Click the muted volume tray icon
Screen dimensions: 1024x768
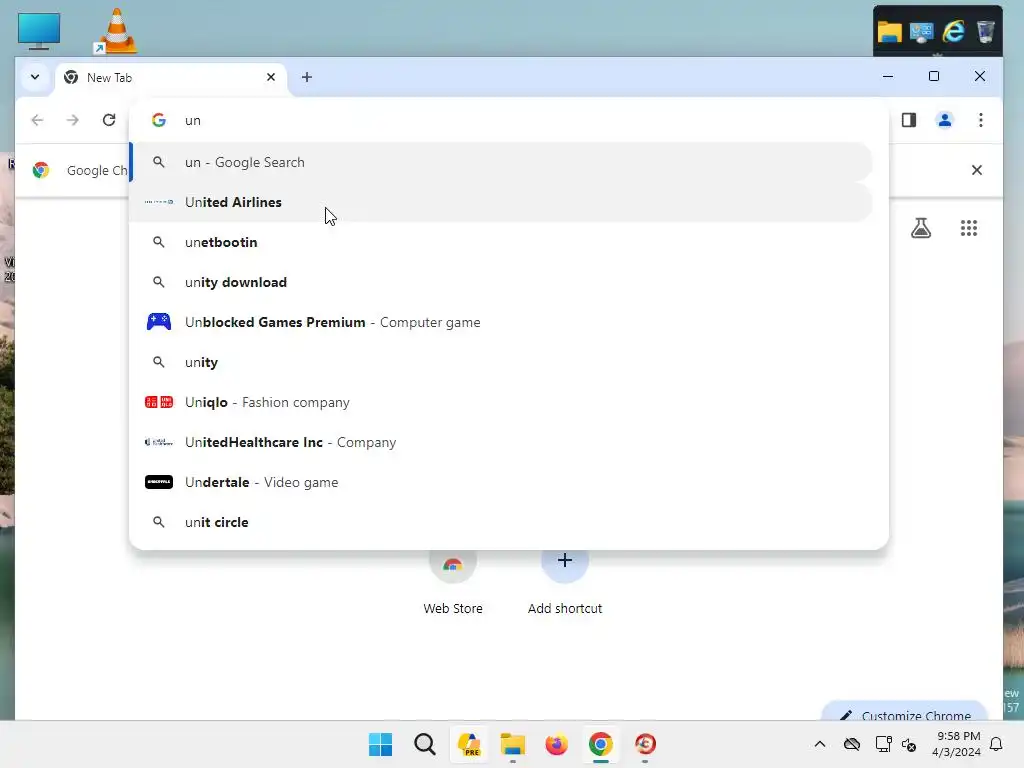click(909, 744)
